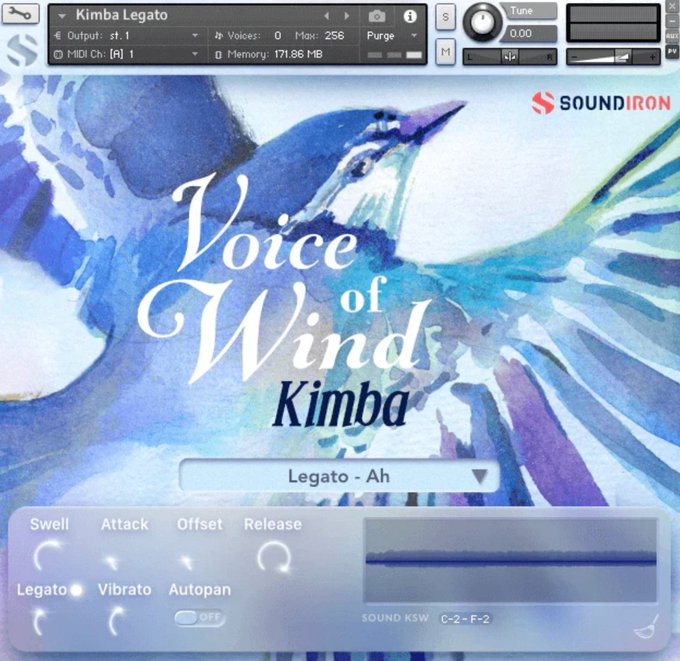The image size is (680, 661).
Task: Click the Legato speed knob
Action: coord(39,621)
